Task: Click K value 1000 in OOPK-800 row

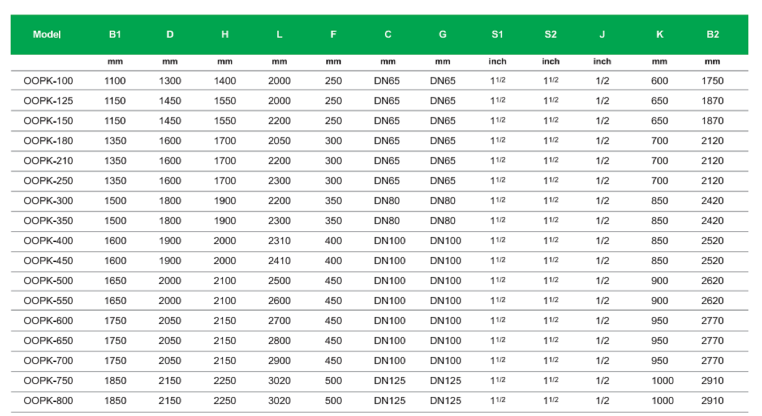Action: [x=662, y=400]
